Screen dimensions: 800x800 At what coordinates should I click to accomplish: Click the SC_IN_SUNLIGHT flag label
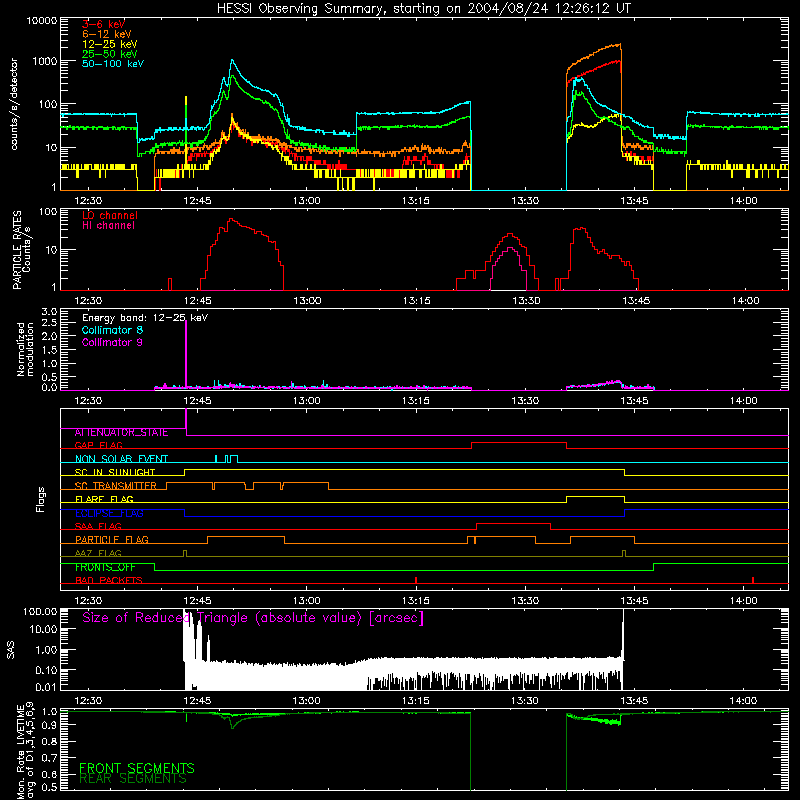pyautogui.click(x=115, y=472)
